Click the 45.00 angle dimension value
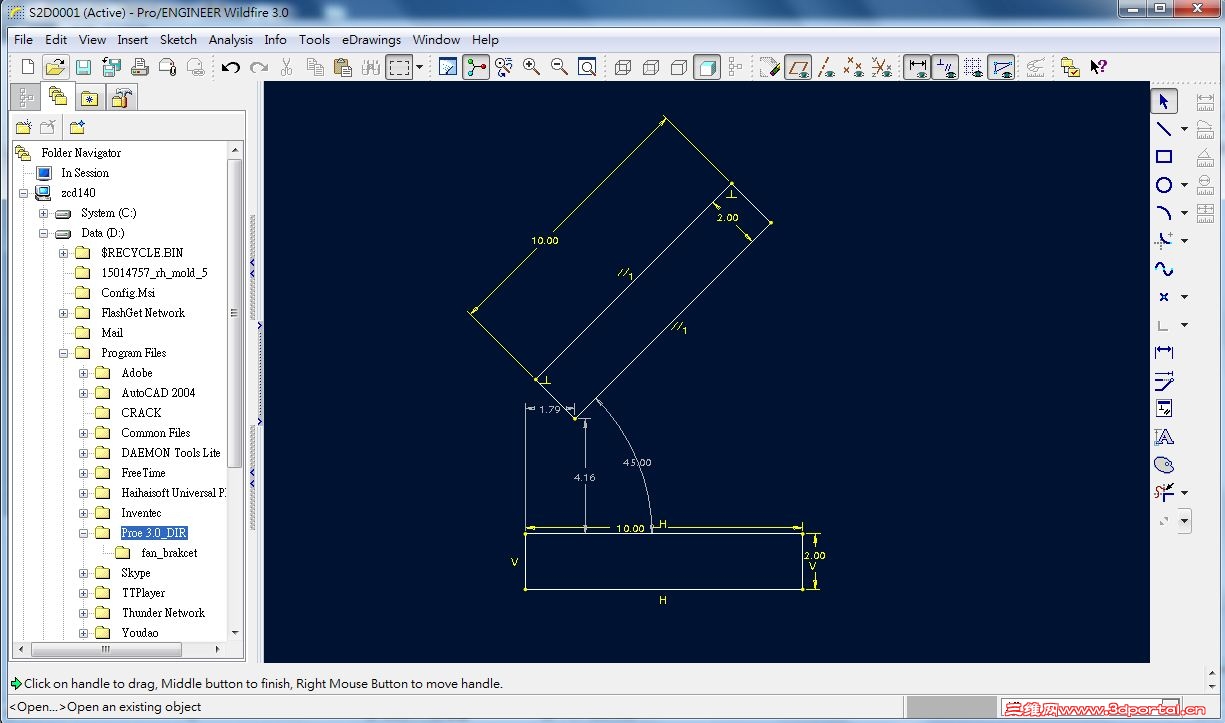 [637, 462]
